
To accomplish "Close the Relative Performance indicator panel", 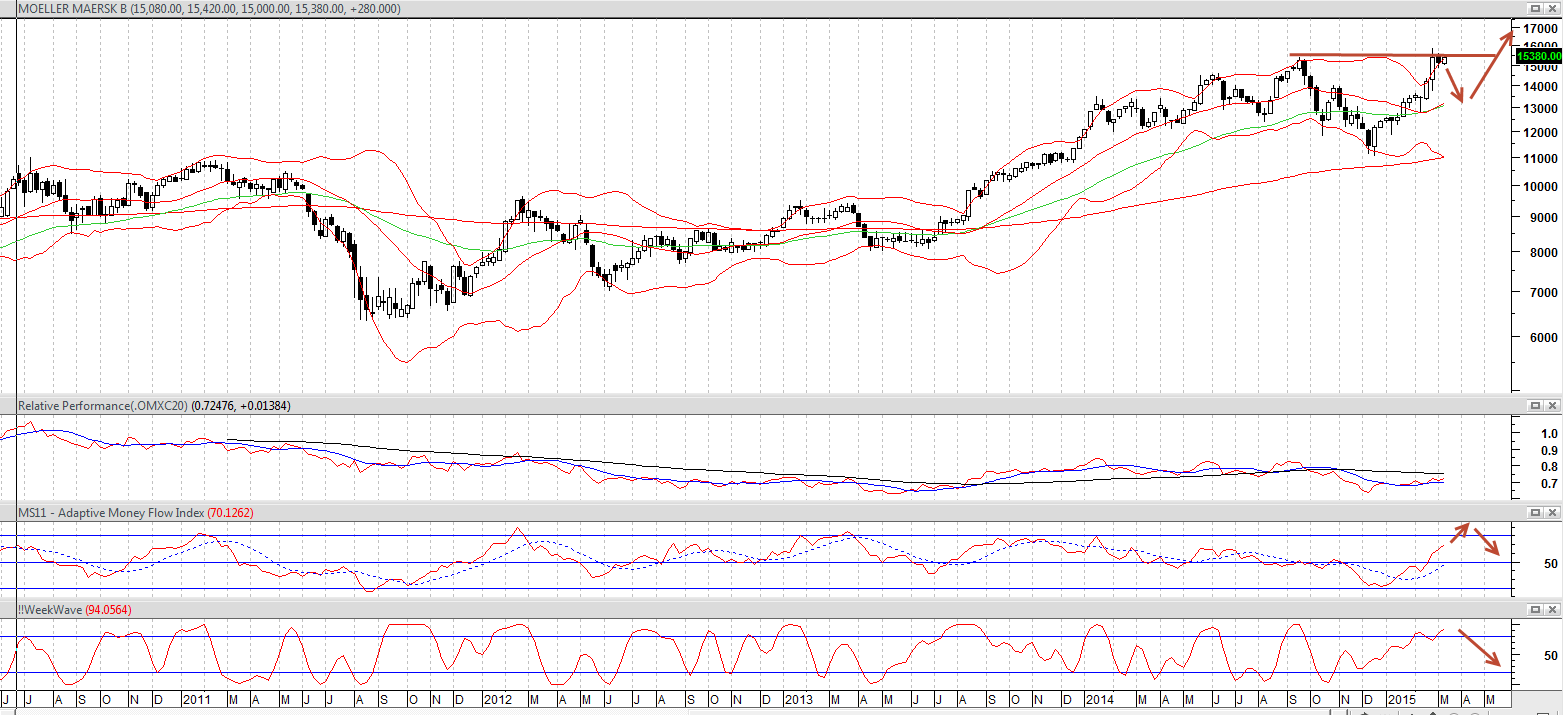I will (1552, 405).
